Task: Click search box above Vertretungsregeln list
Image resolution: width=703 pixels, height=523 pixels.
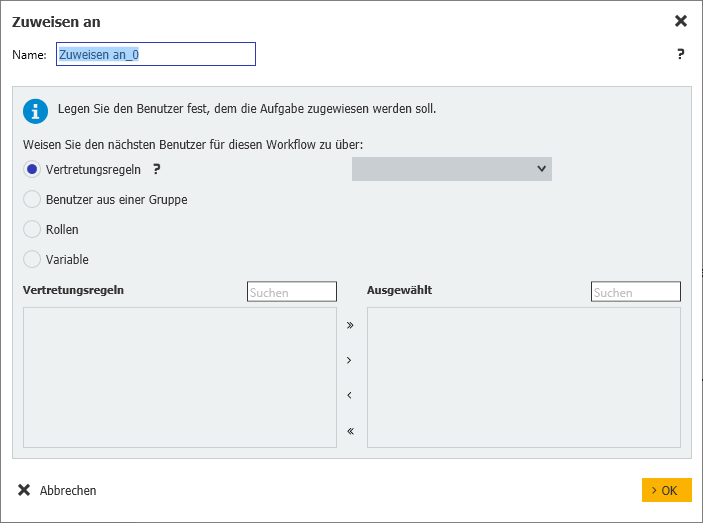Action: (x=291, y=292)
